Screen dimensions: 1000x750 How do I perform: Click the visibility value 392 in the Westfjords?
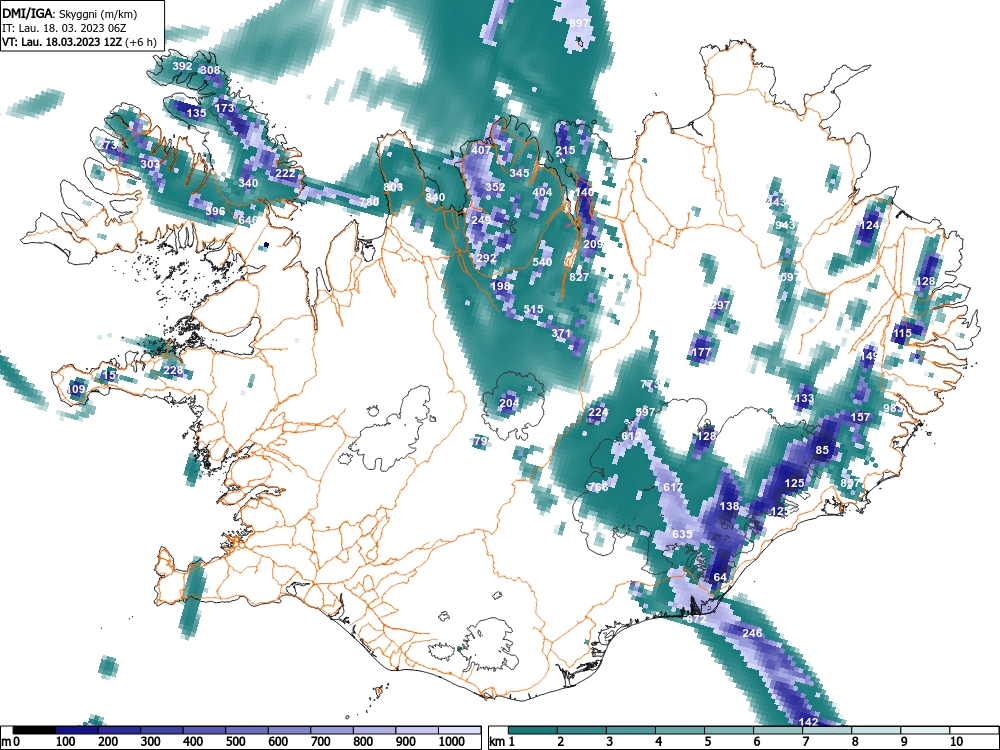182,66
